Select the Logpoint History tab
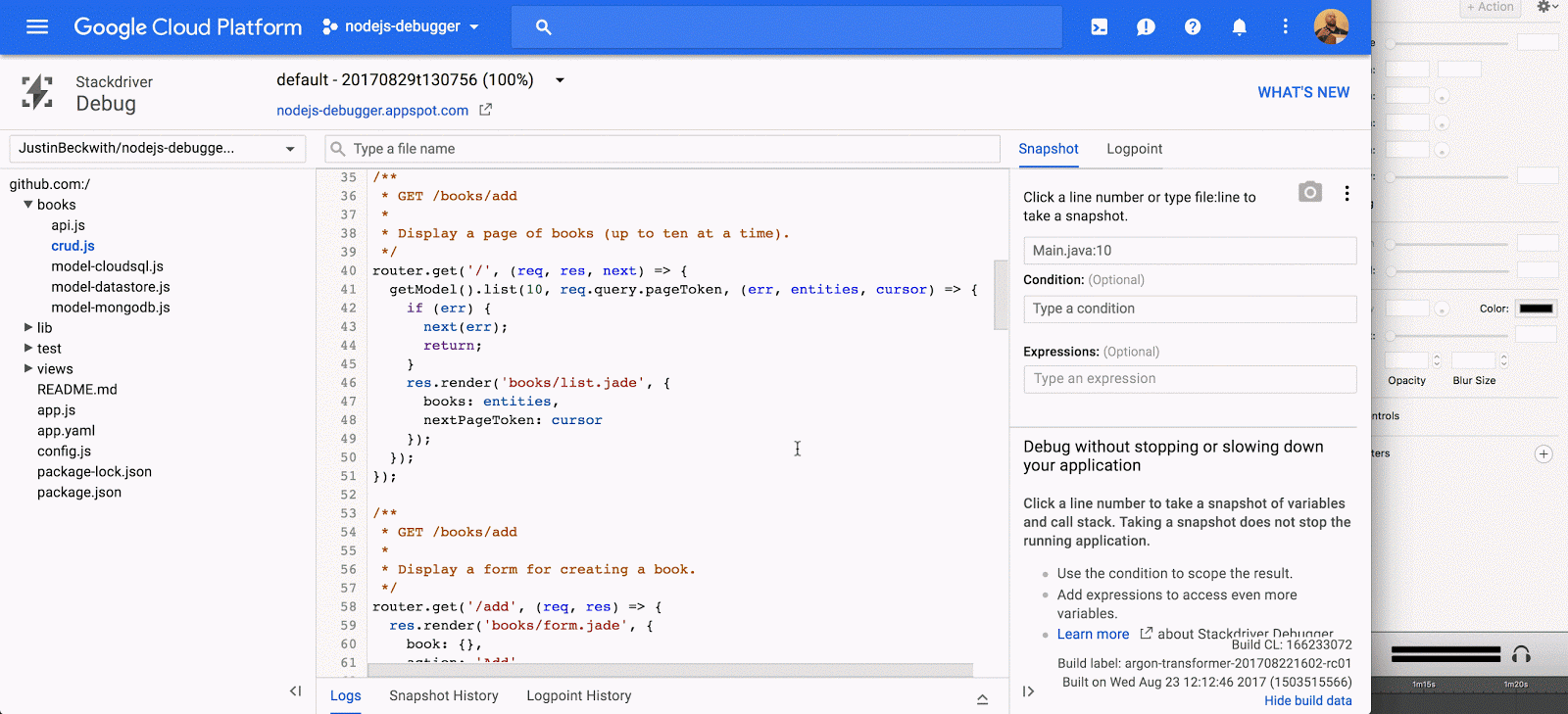This screenshot has height=714, width=1568. (579, 695)
